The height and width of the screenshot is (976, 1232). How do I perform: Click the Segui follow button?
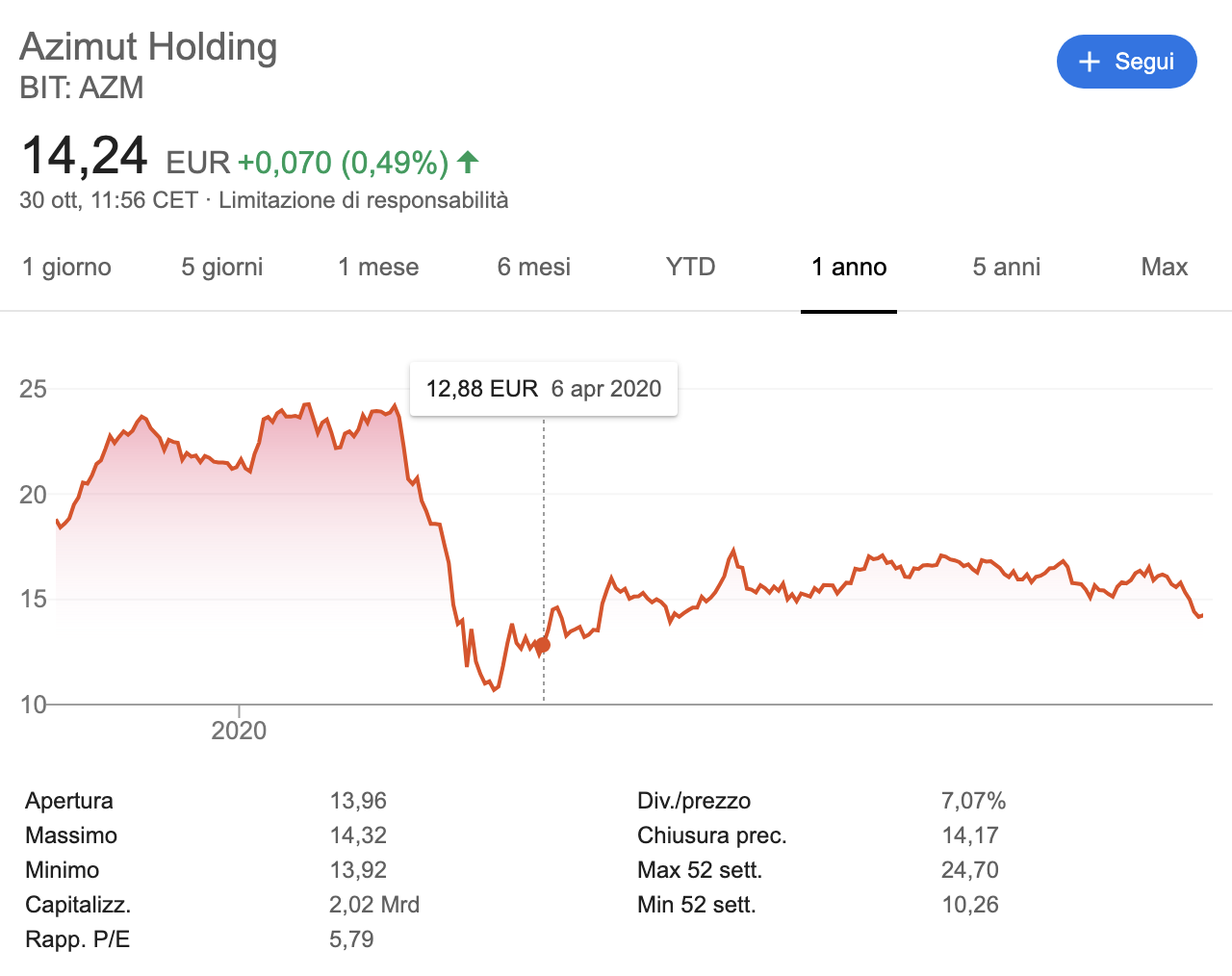1126,62
